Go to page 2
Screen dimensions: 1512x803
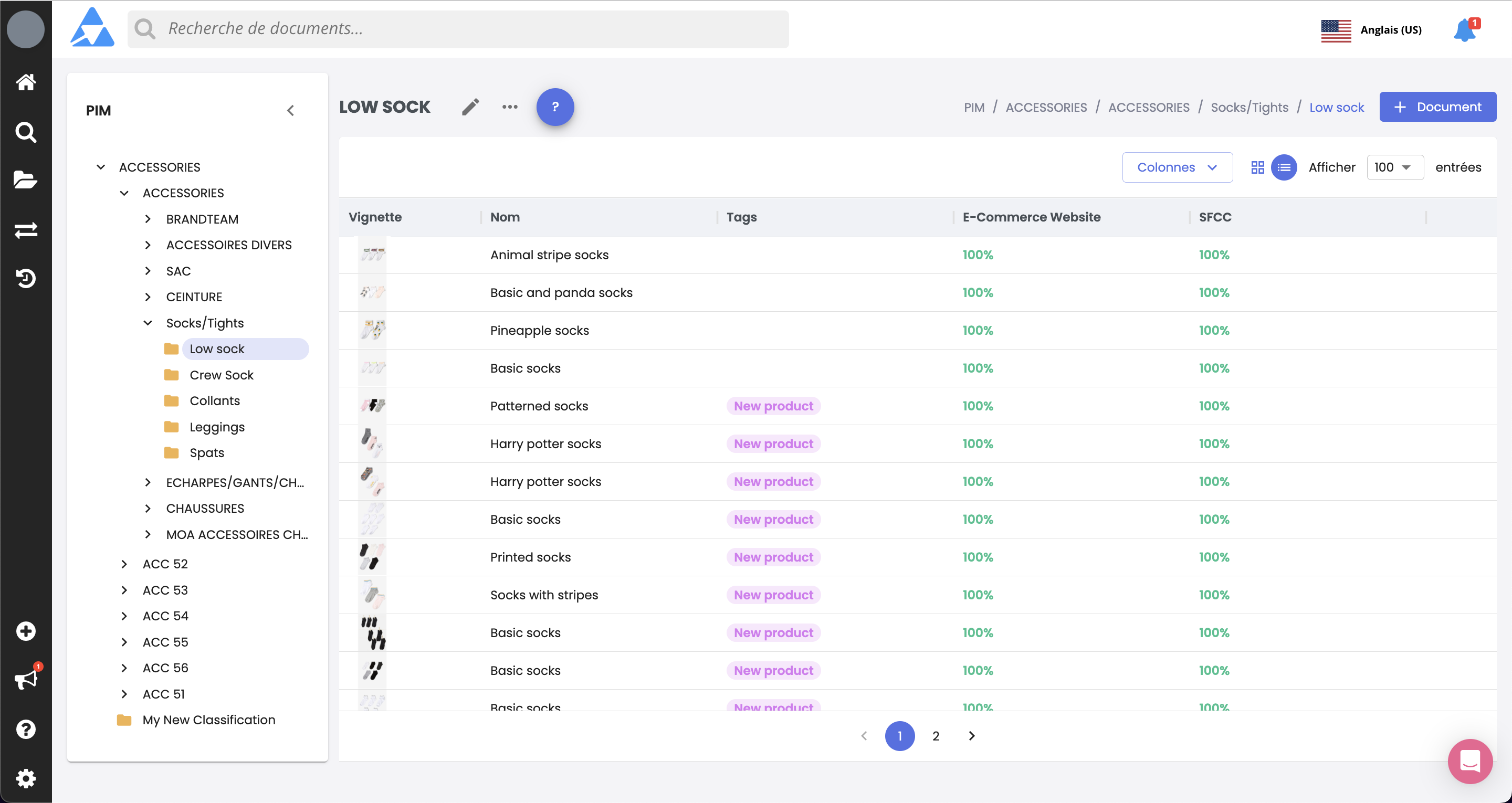coord(936,735)
